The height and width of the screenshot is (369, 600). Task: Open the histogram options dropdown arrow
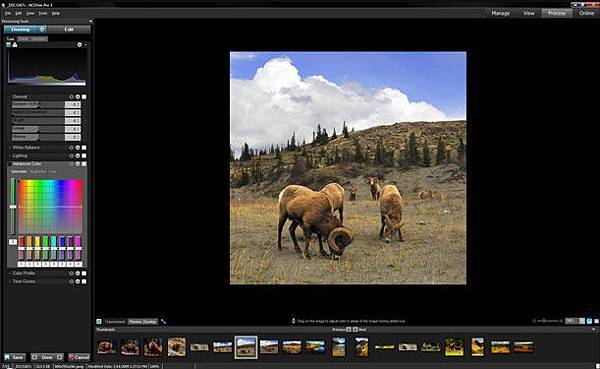(85, 45)
